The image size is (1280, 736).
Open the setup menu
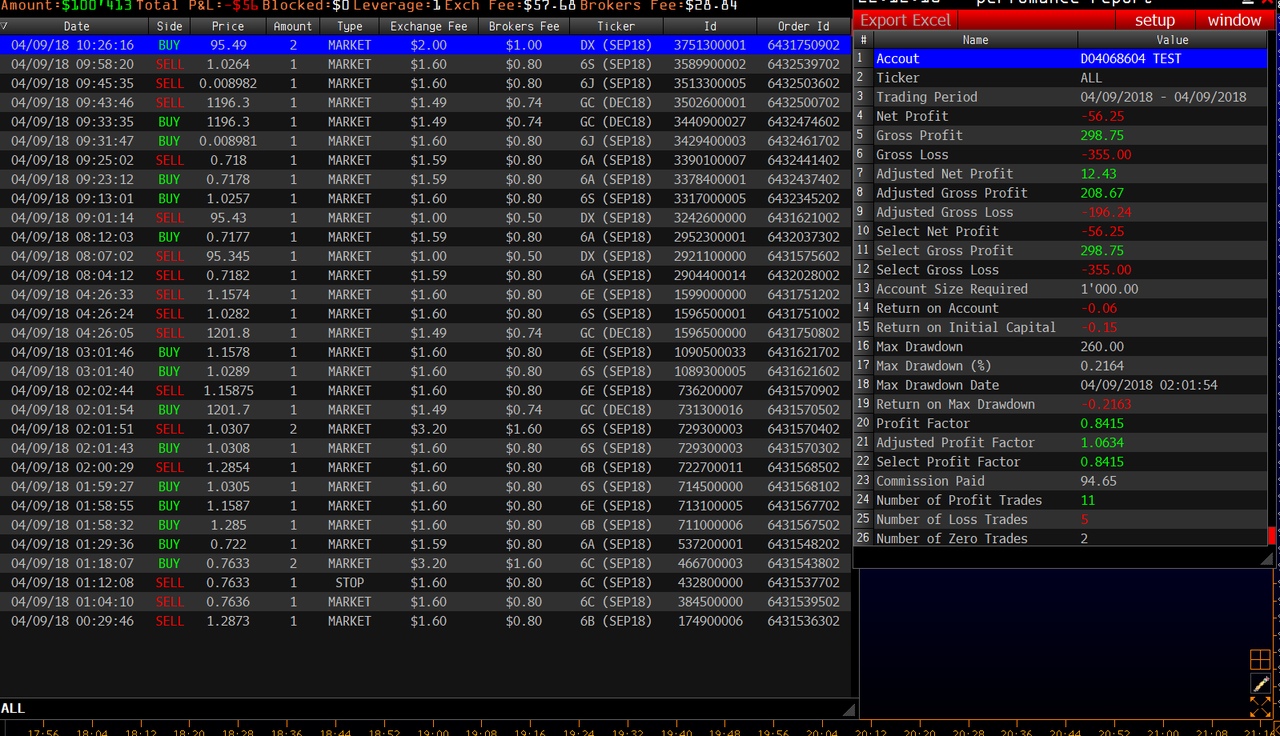(1154, 20)
